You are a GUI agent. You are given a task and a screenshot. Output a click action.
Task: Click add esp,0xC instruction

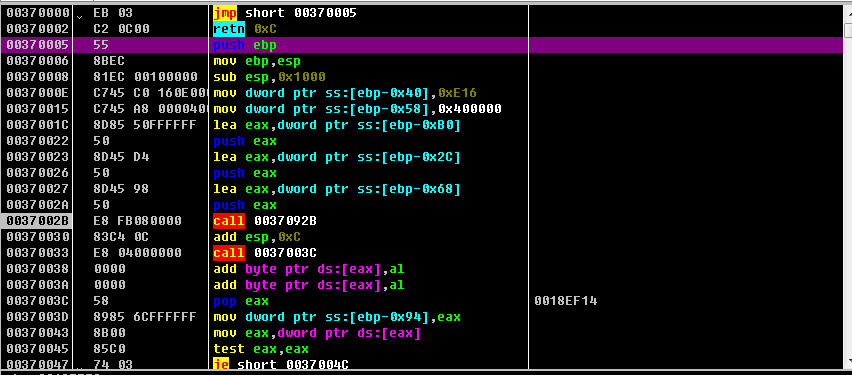click(x=258, y=237)
